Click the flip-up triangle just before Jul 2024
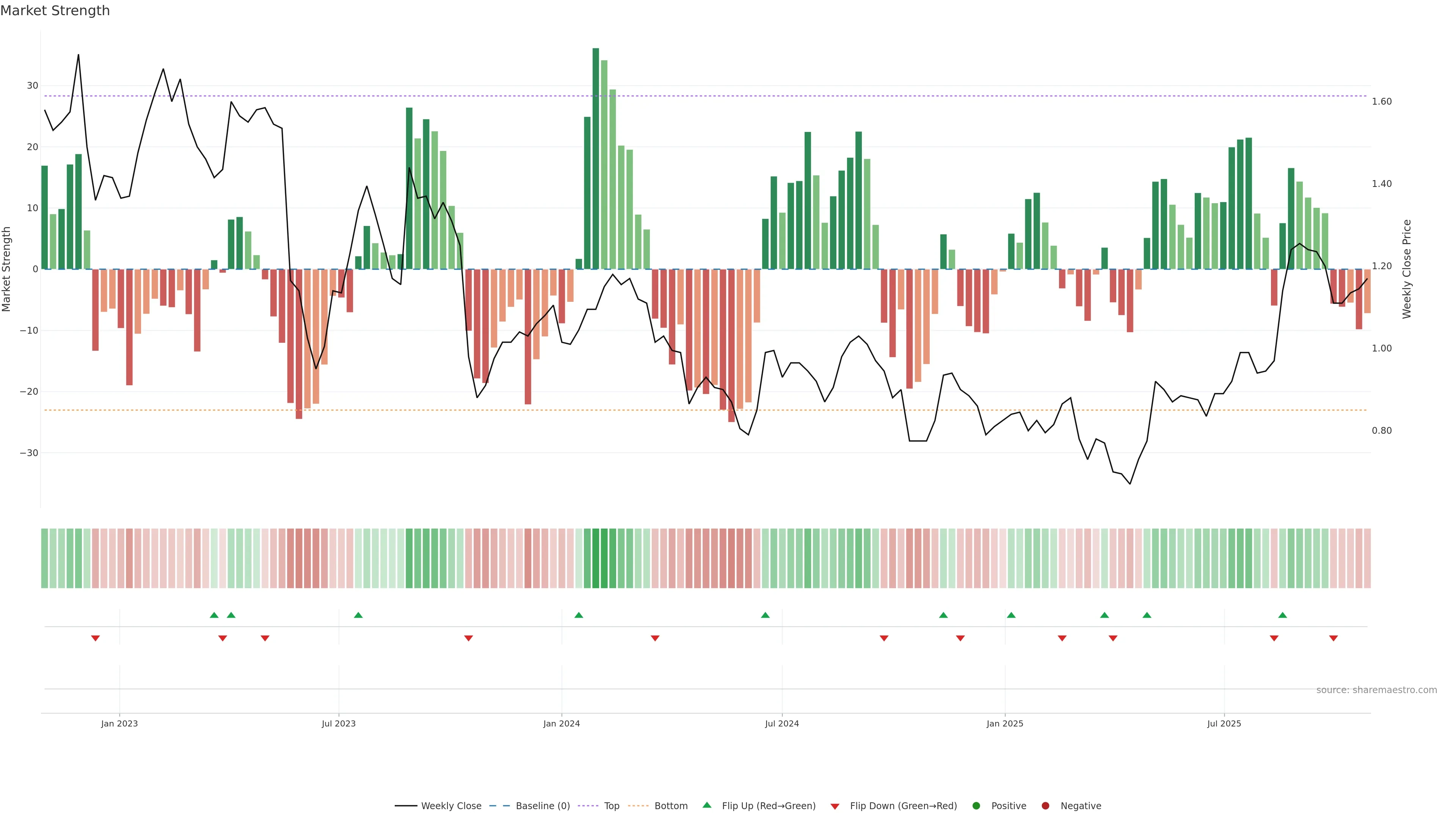1456x819 pixels. pos(765,615)
